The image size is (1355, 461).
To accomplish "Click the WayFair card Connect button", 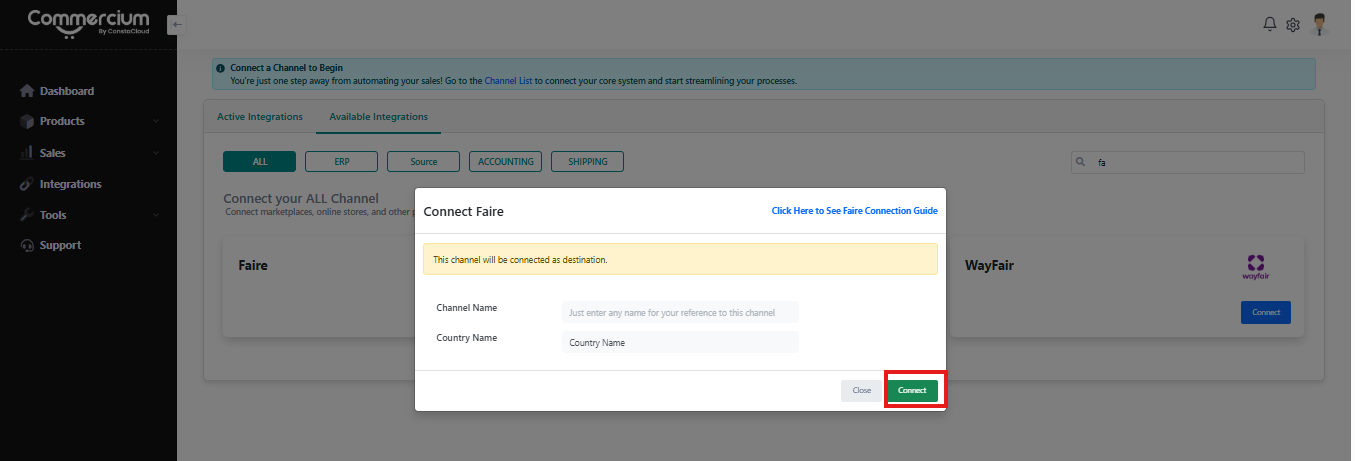I will pos(1266,312).
